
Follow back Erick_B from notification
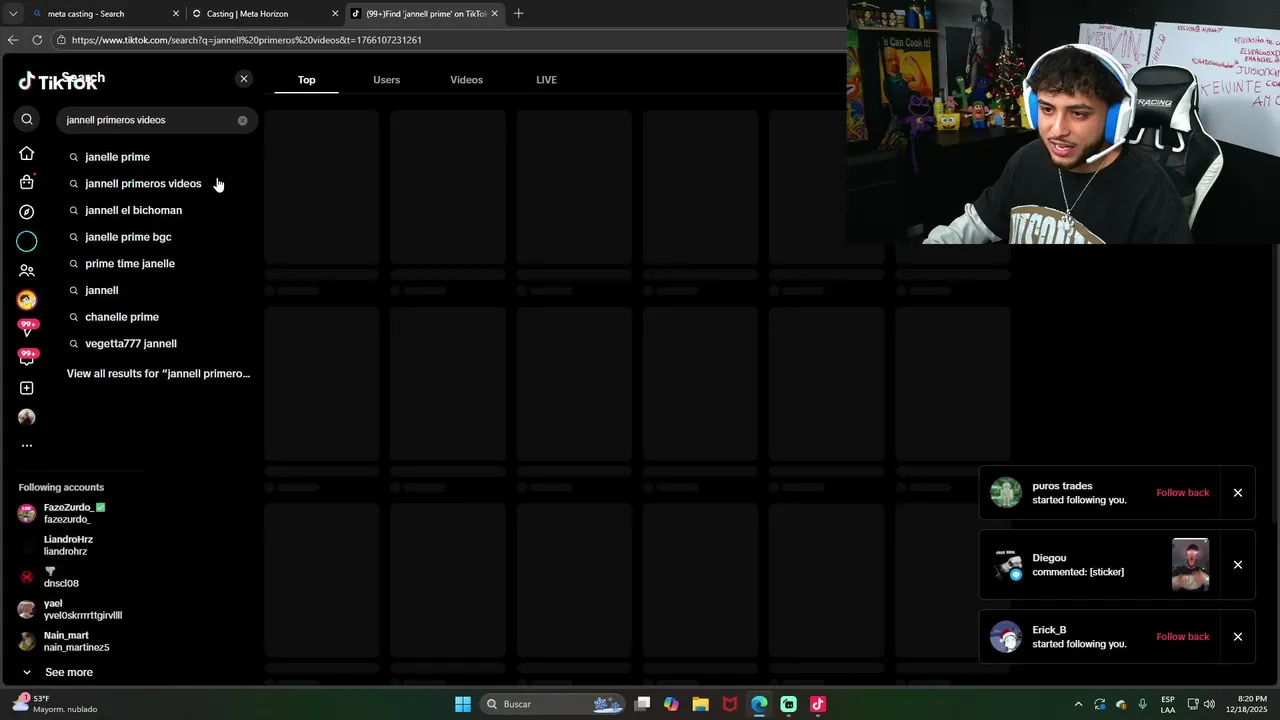point(1182,637)
